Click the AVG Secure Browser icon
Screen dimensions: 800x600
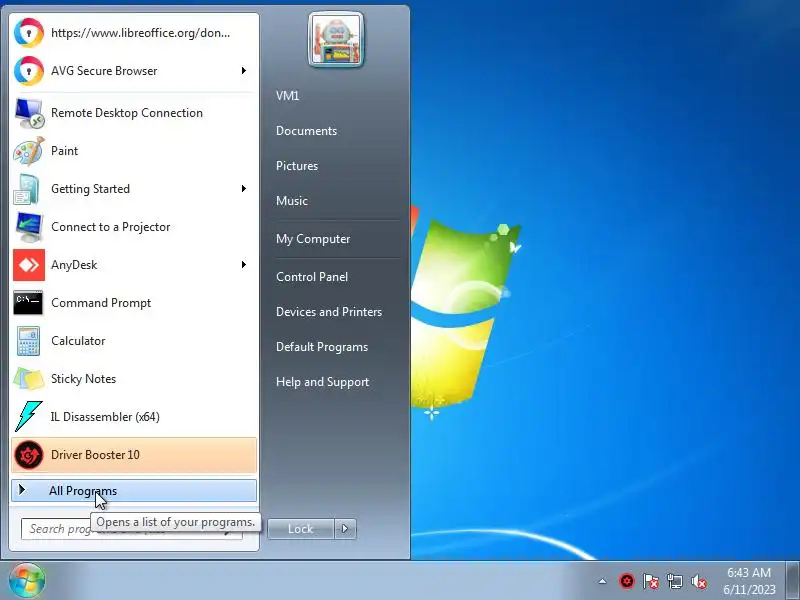tap(29, 71)
